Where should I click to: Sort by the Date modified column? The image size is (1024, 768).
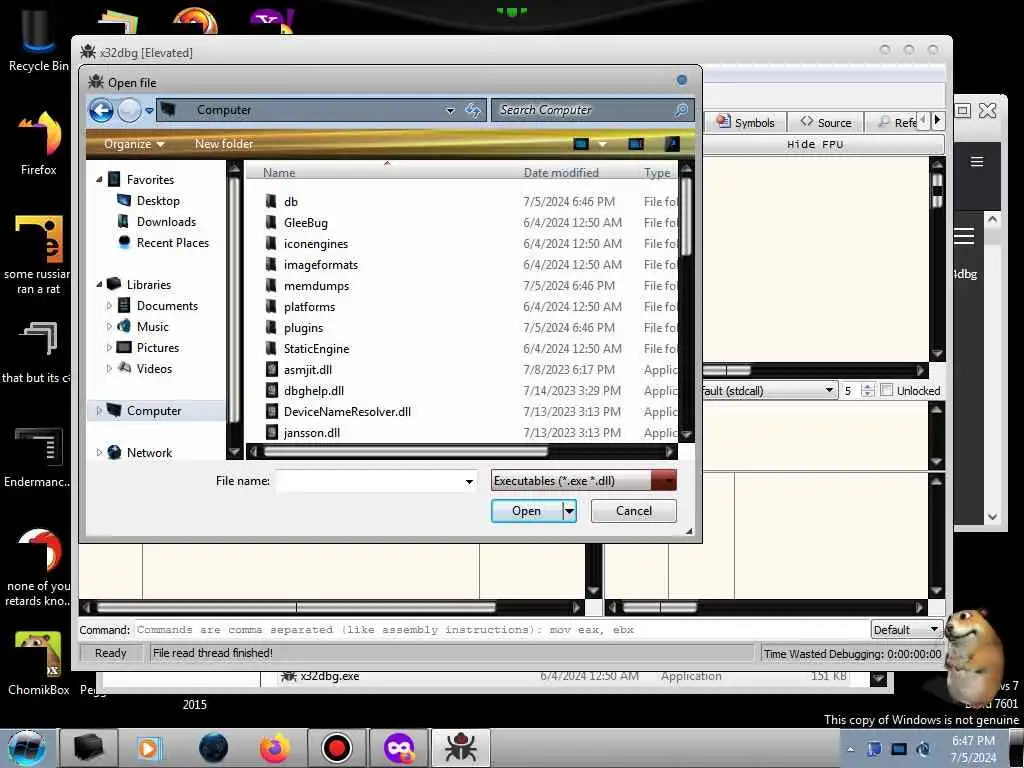pyautogui.click(x=560, y=172)
